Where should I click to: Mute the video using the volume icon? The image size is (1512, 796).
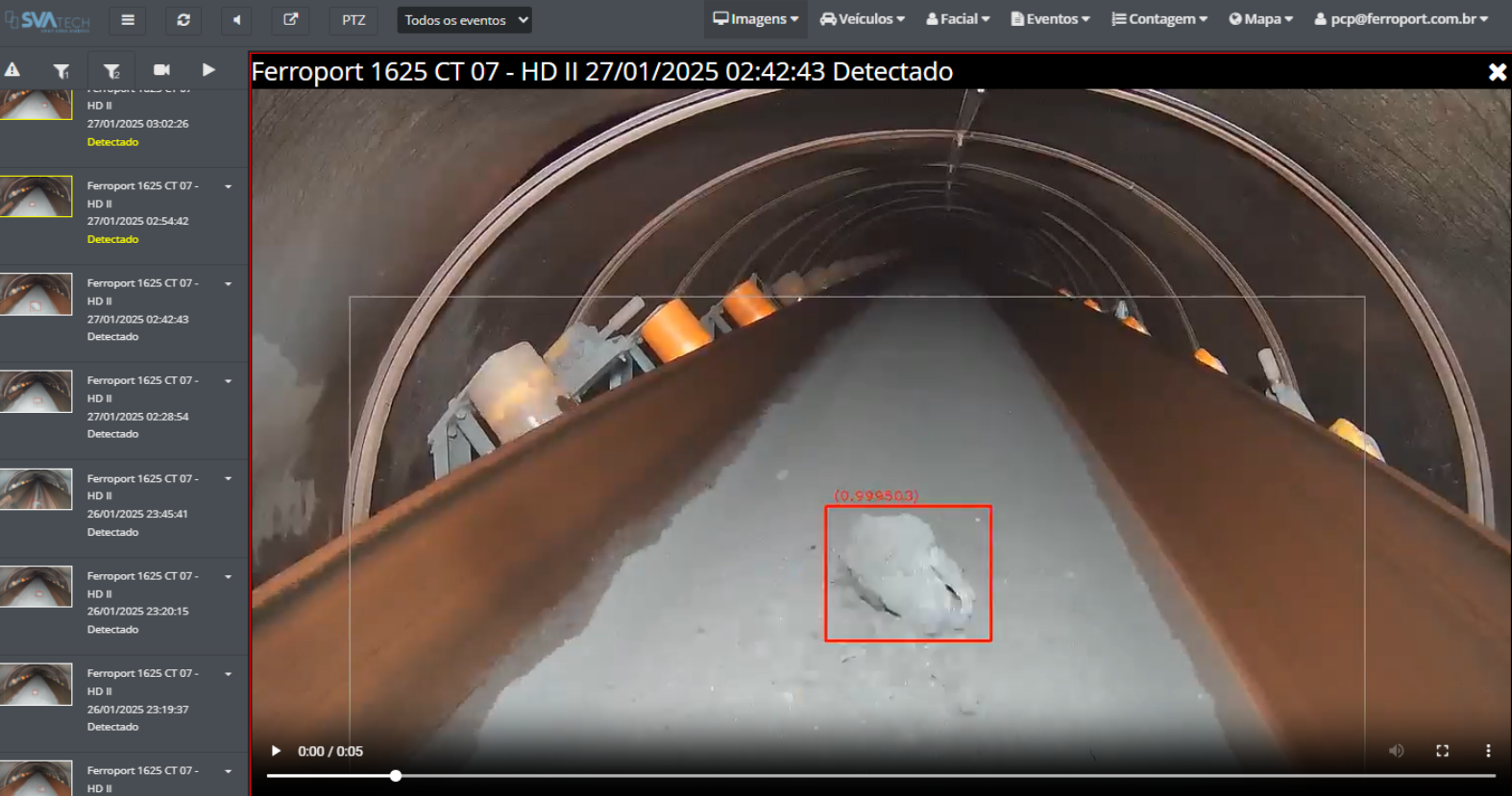point(1396,751)
